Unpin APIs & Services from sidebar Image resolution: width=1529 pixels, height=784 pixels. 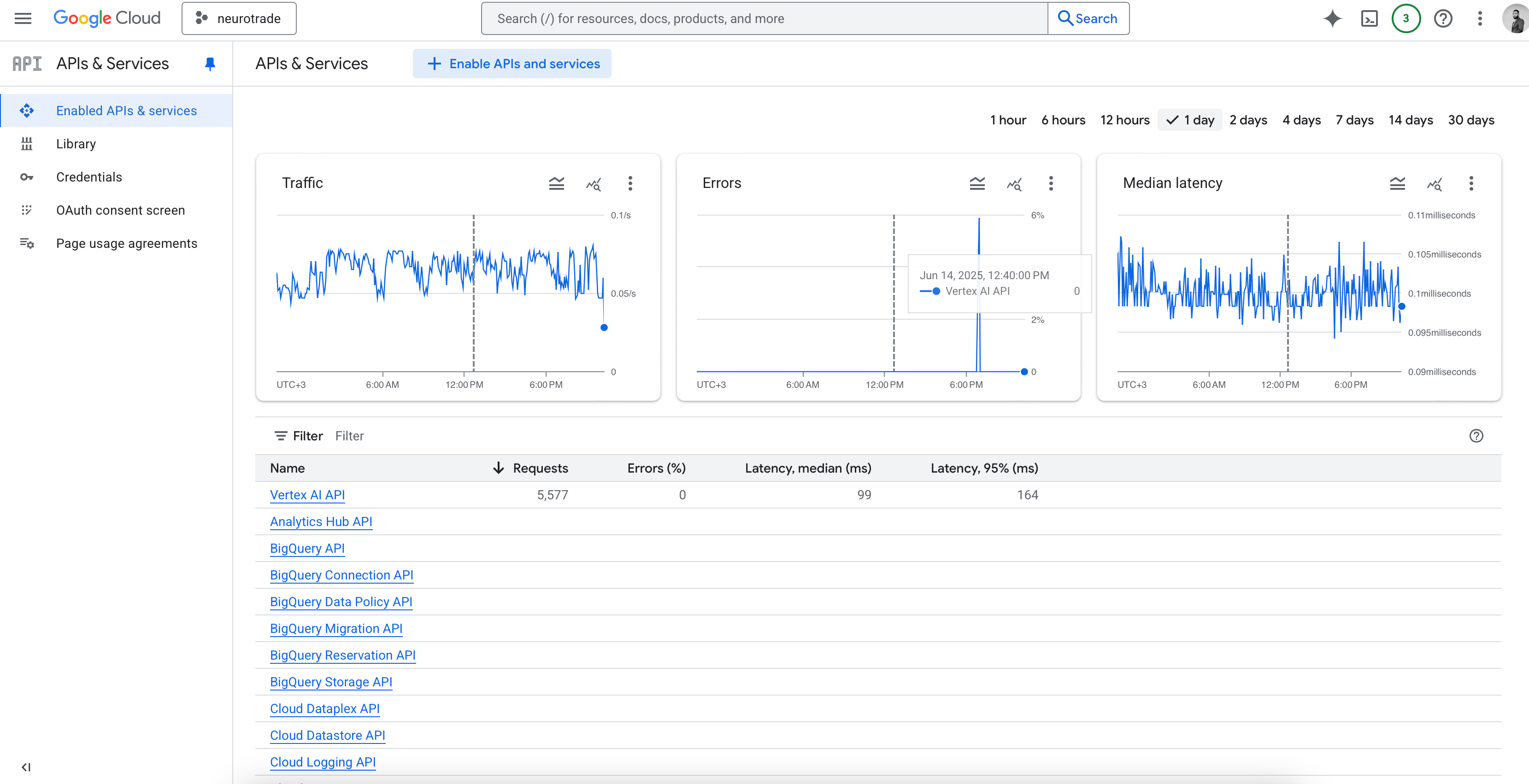click(210, 64)
